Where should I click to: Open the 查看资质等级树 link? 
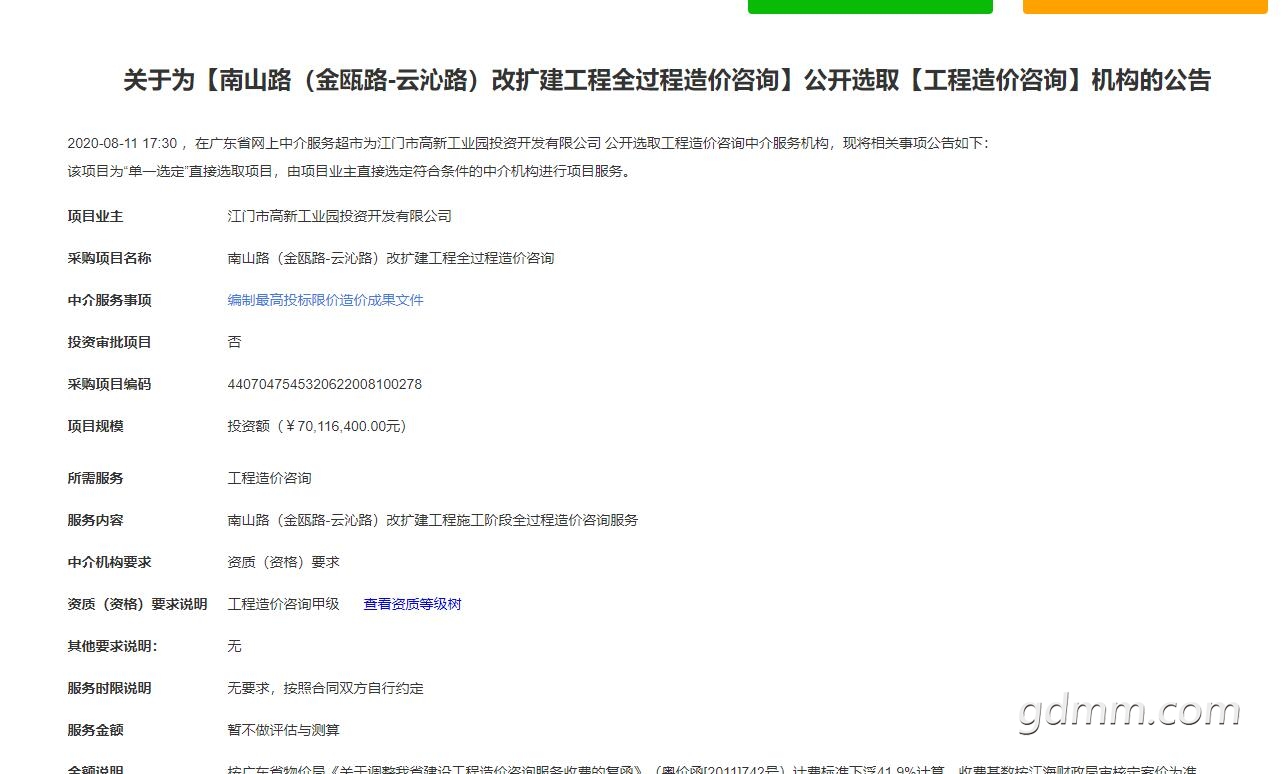[x=411, y=604]
